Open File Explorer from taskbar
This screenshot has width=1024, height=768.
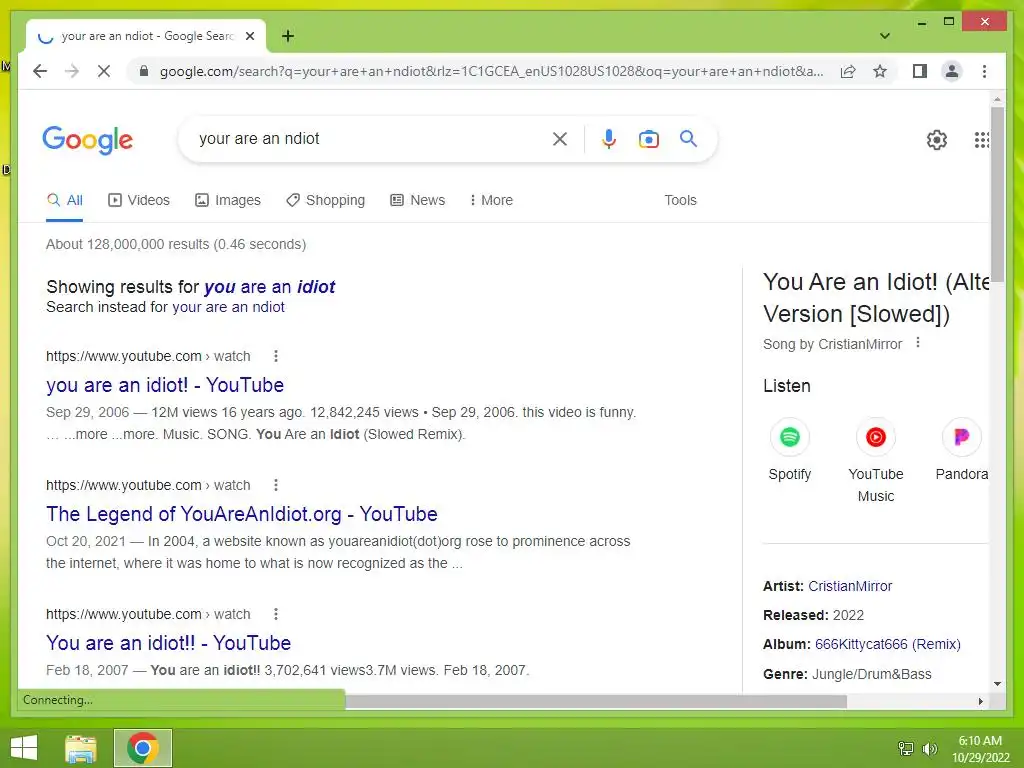click(x=80, y=748)
